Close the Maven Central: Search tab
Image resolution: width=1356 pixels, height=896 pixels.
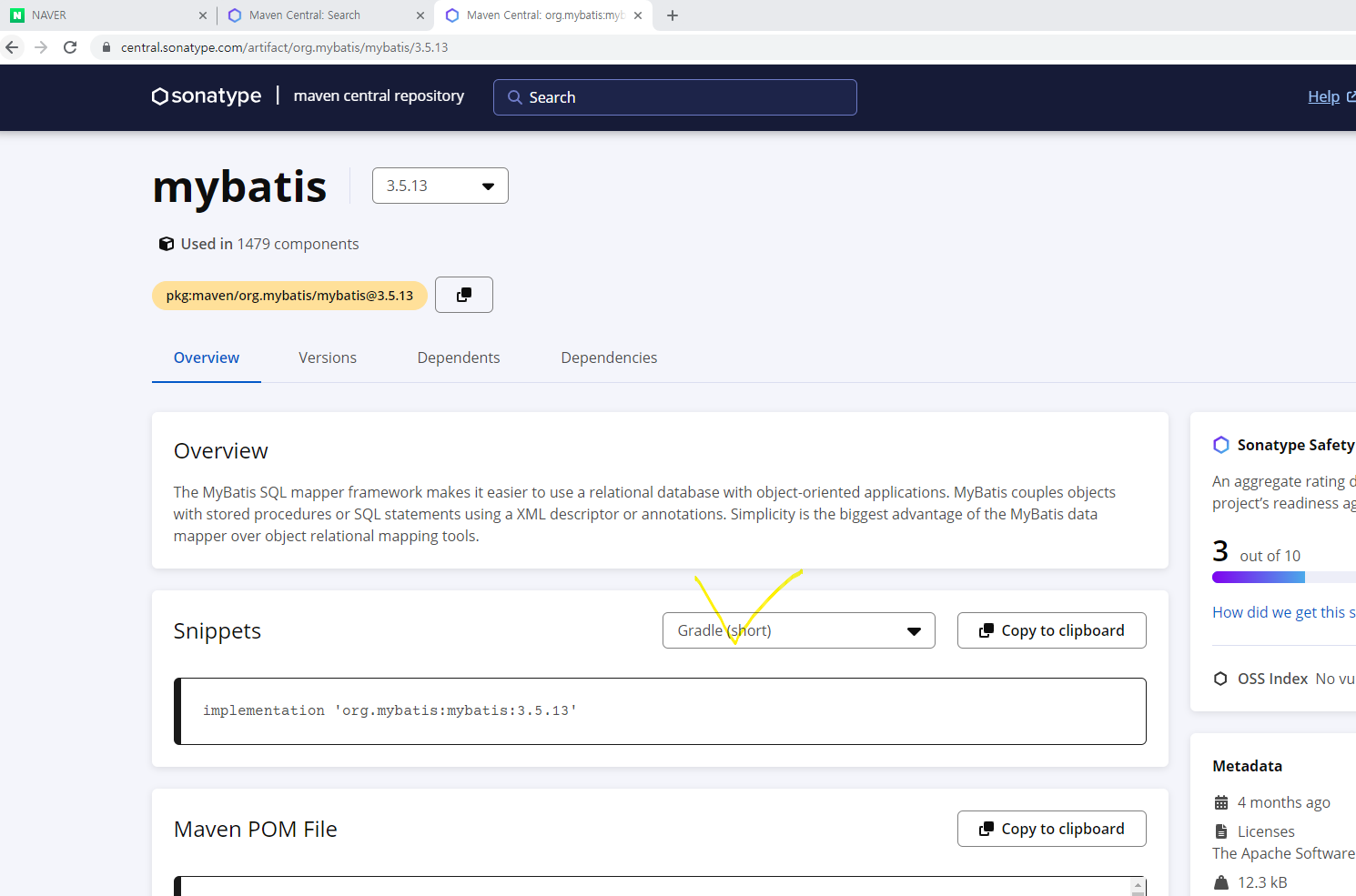420,15
